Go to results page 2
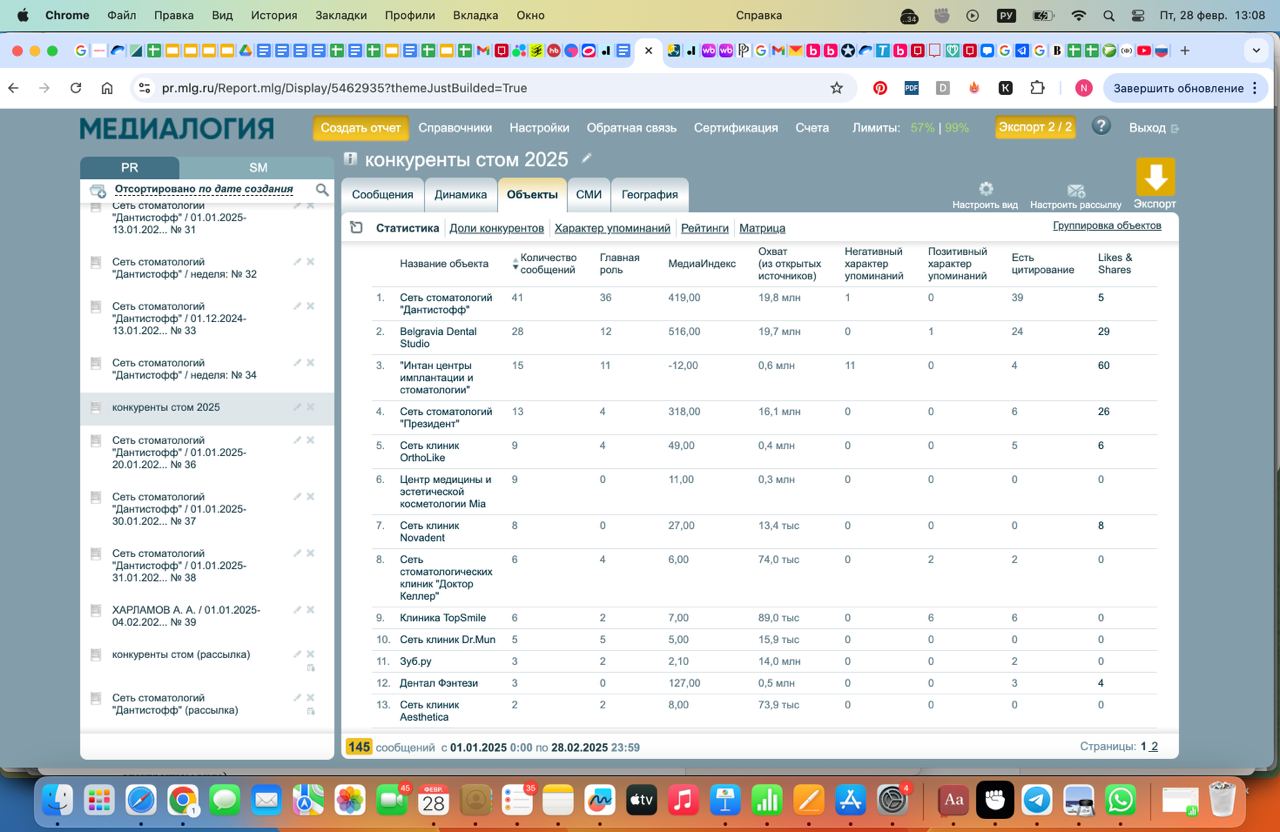This screenshot has width=1280, height=832. pos(1154,747)
